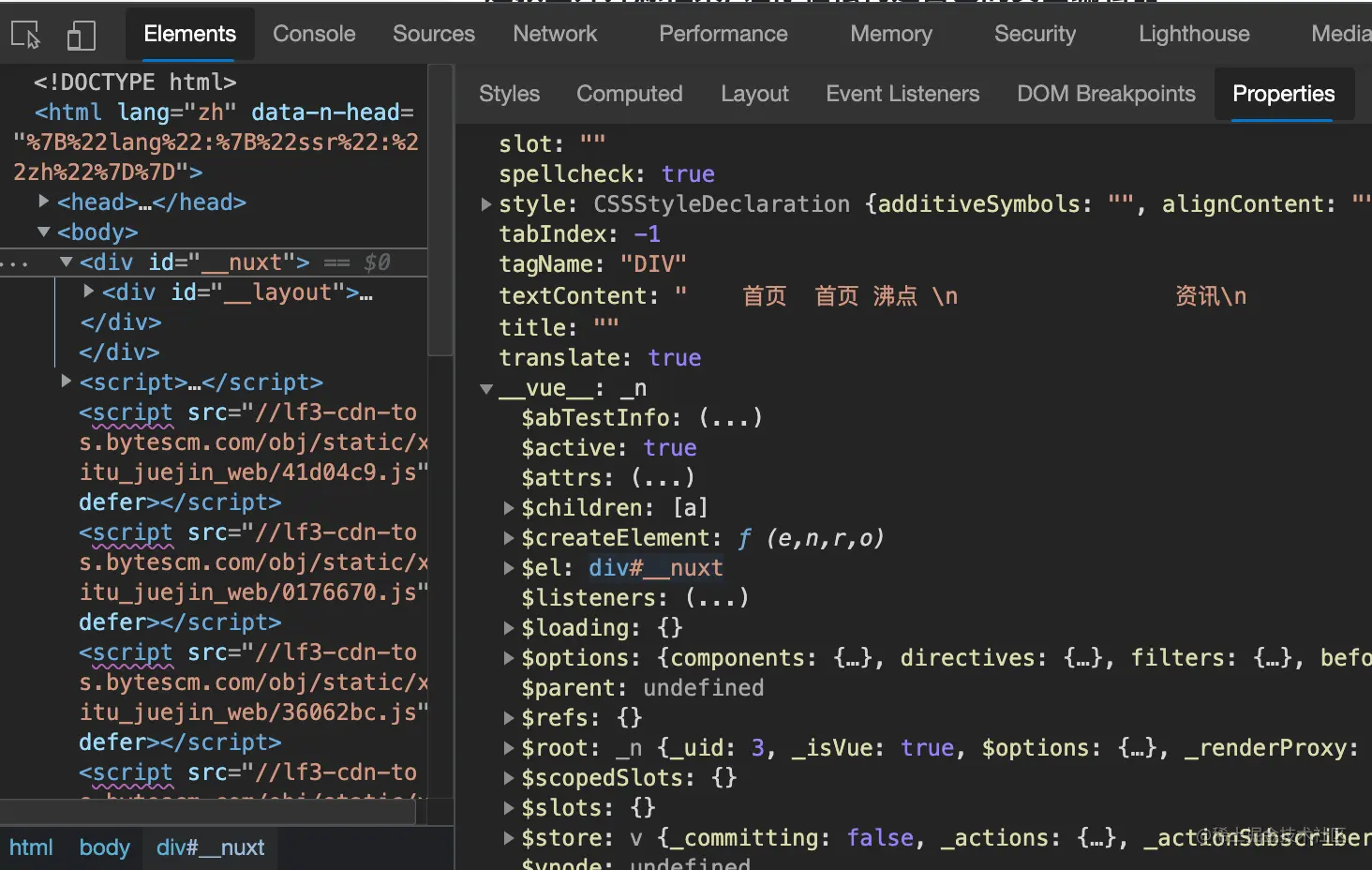Expand the $store property

(509, 837)
